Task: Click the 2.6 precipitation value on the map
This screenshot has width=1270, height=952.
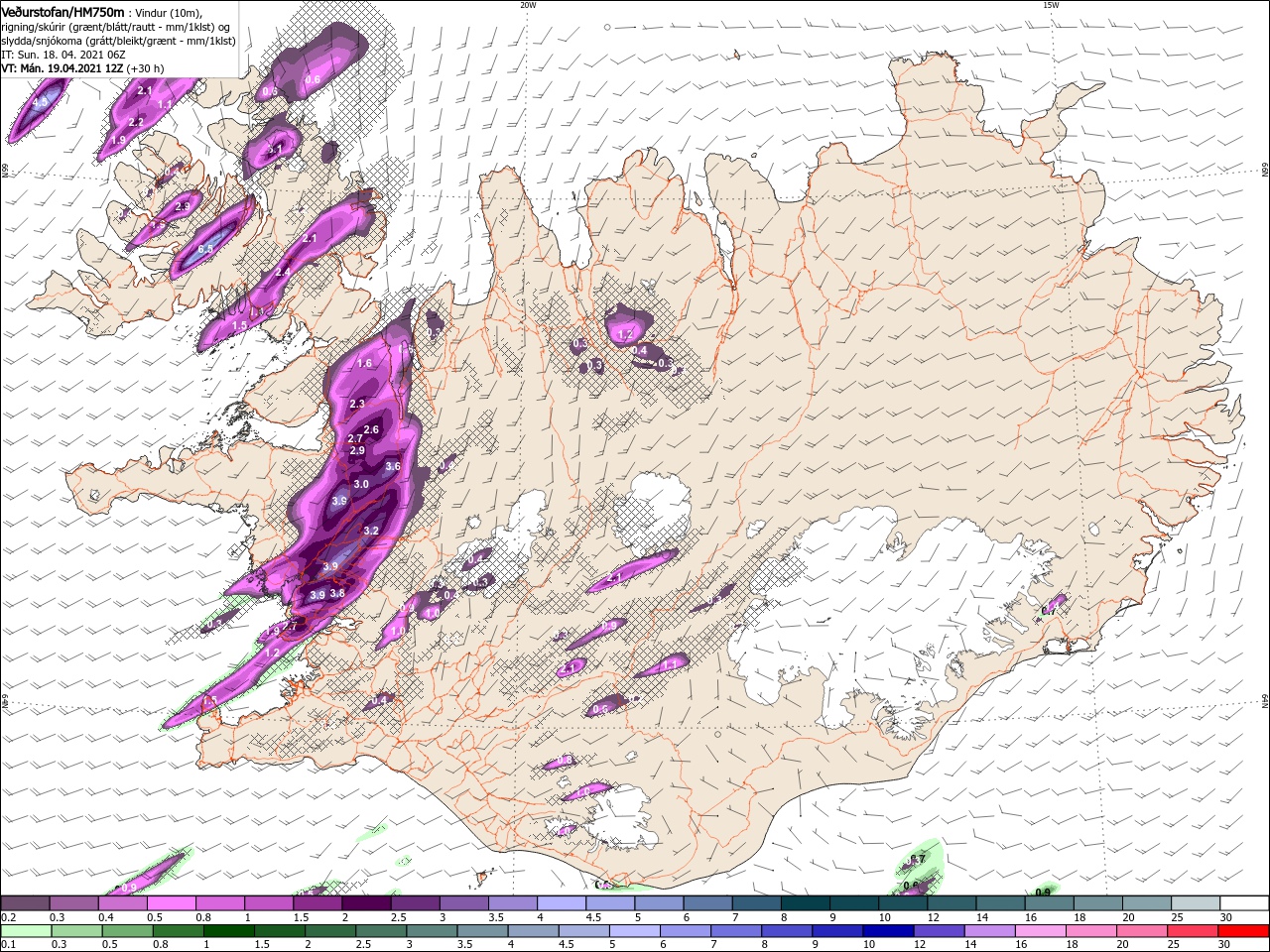Action: click(x=372, y=429)
